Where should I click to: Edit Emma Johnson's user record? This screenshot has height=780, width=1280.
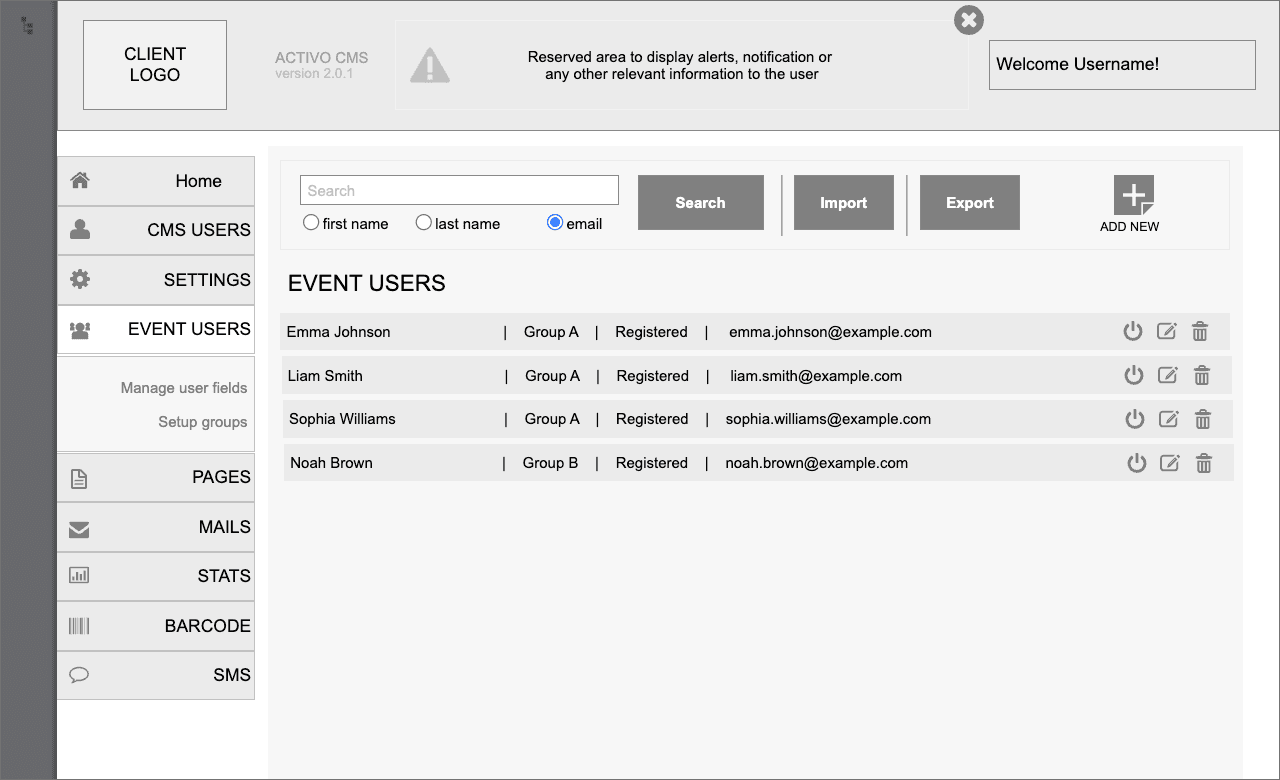(x=1166, y=331)
